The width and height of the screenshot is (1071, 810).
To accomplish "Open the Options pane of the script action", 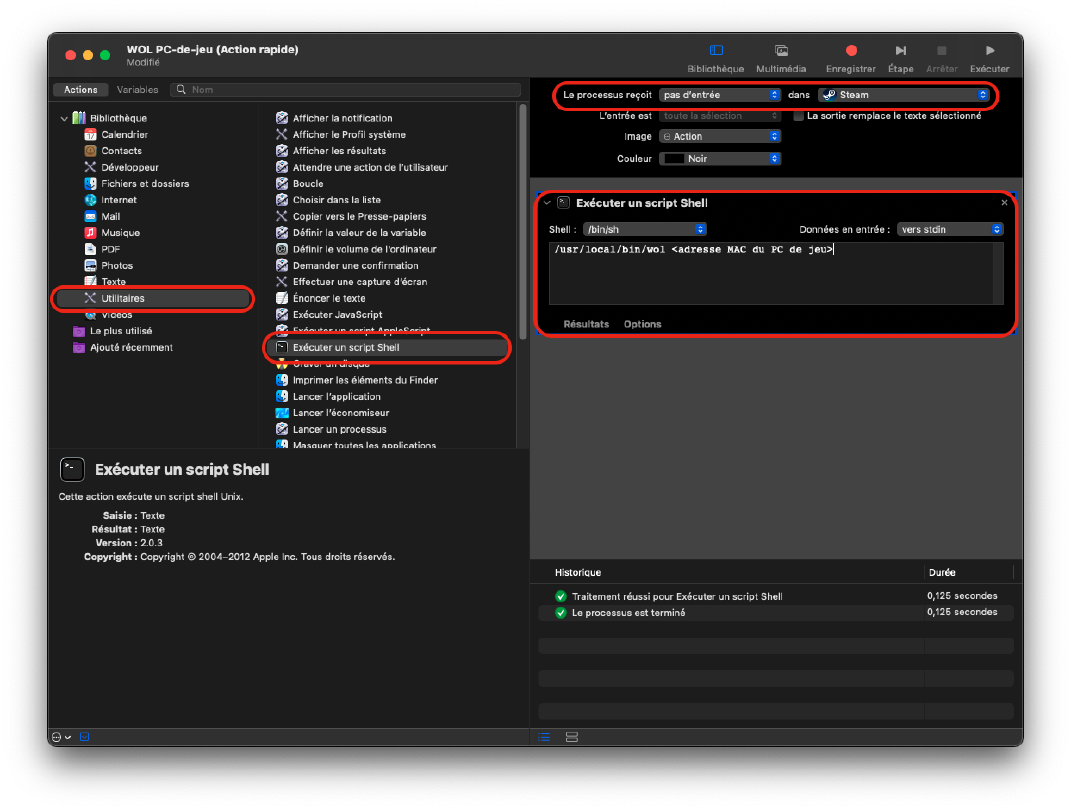I will (642, 323).
